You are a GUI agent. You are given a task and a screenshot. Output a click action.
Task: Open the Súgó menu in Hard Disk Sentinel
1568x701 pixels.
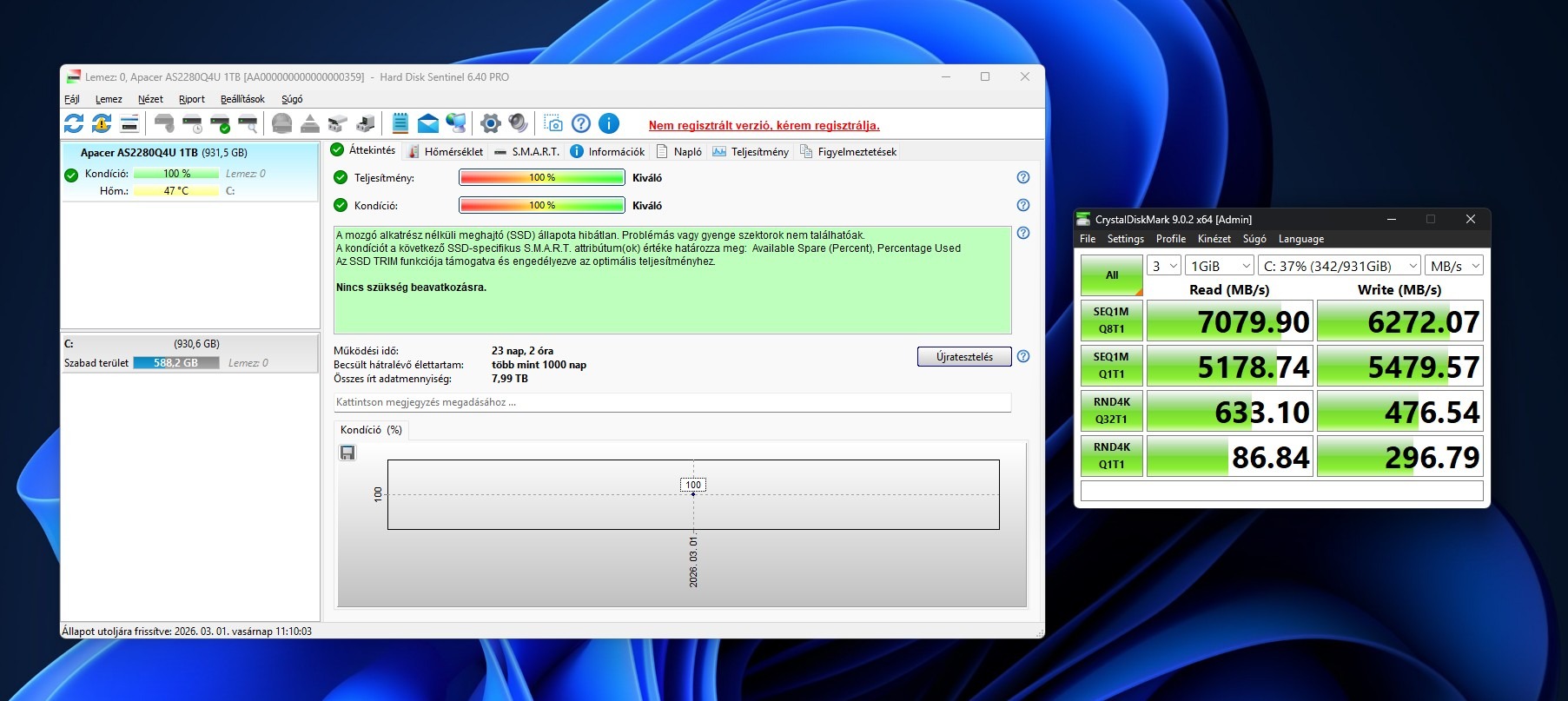(x=292, y=99)
